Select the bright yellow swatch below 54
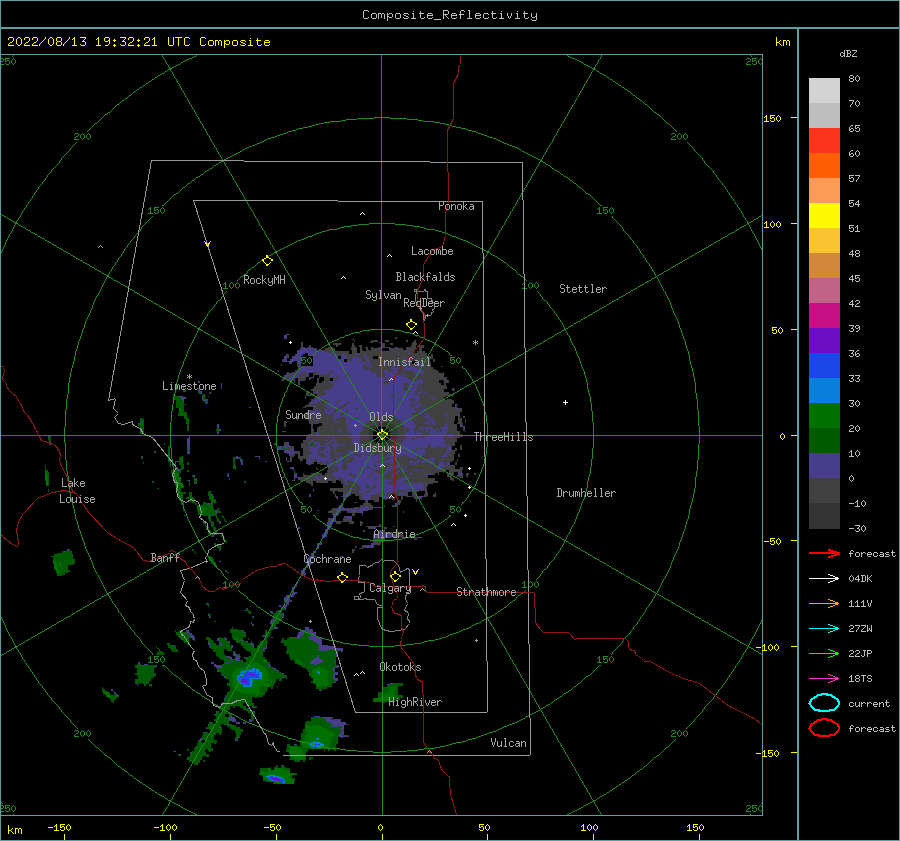The image size is (900, 841). tap(824, 215)
